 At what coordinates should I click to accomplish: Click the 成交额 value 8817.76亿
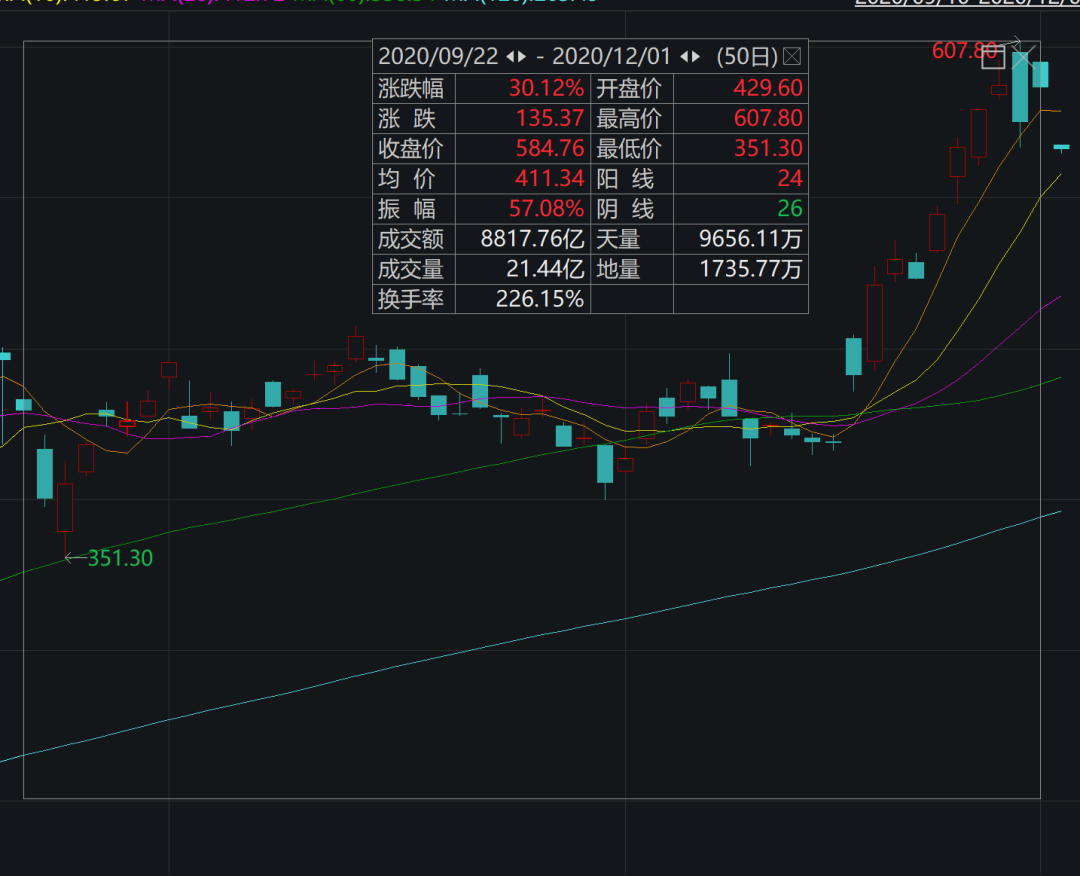532,239
